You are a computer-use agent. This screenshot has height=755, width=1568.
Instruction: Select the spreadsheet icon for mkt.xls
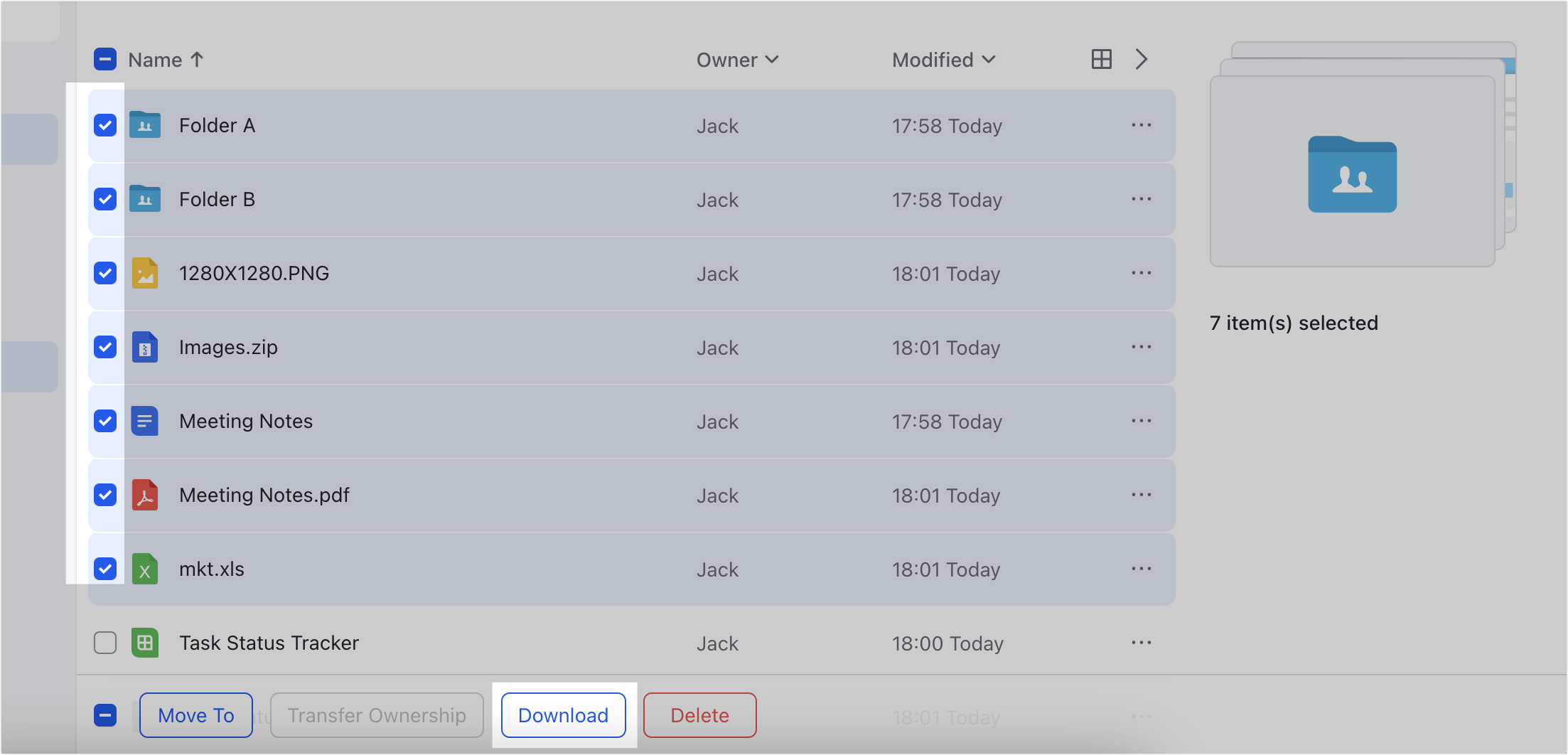[x=145, y=569]
